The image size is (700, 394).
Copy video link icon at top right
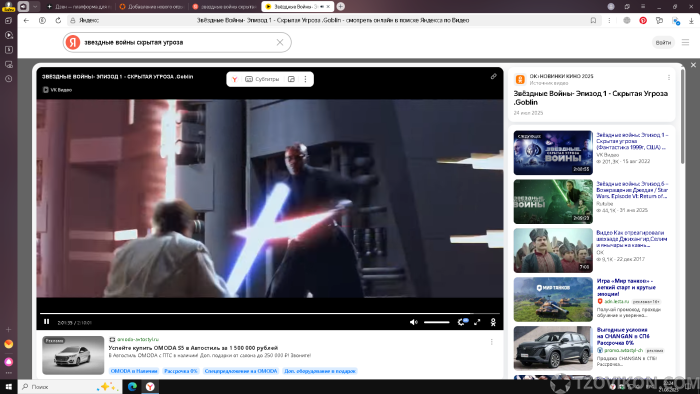(493, 76)
